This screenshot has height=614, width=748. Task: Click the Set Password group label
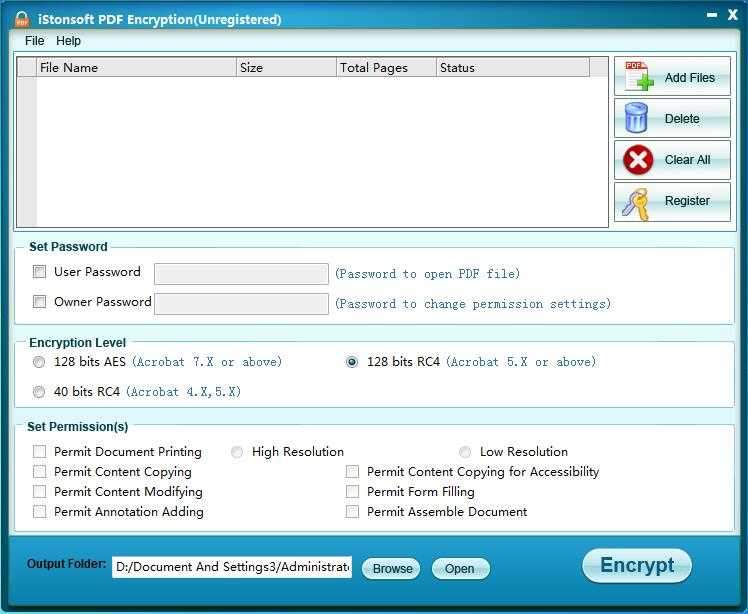click(68, 247)
